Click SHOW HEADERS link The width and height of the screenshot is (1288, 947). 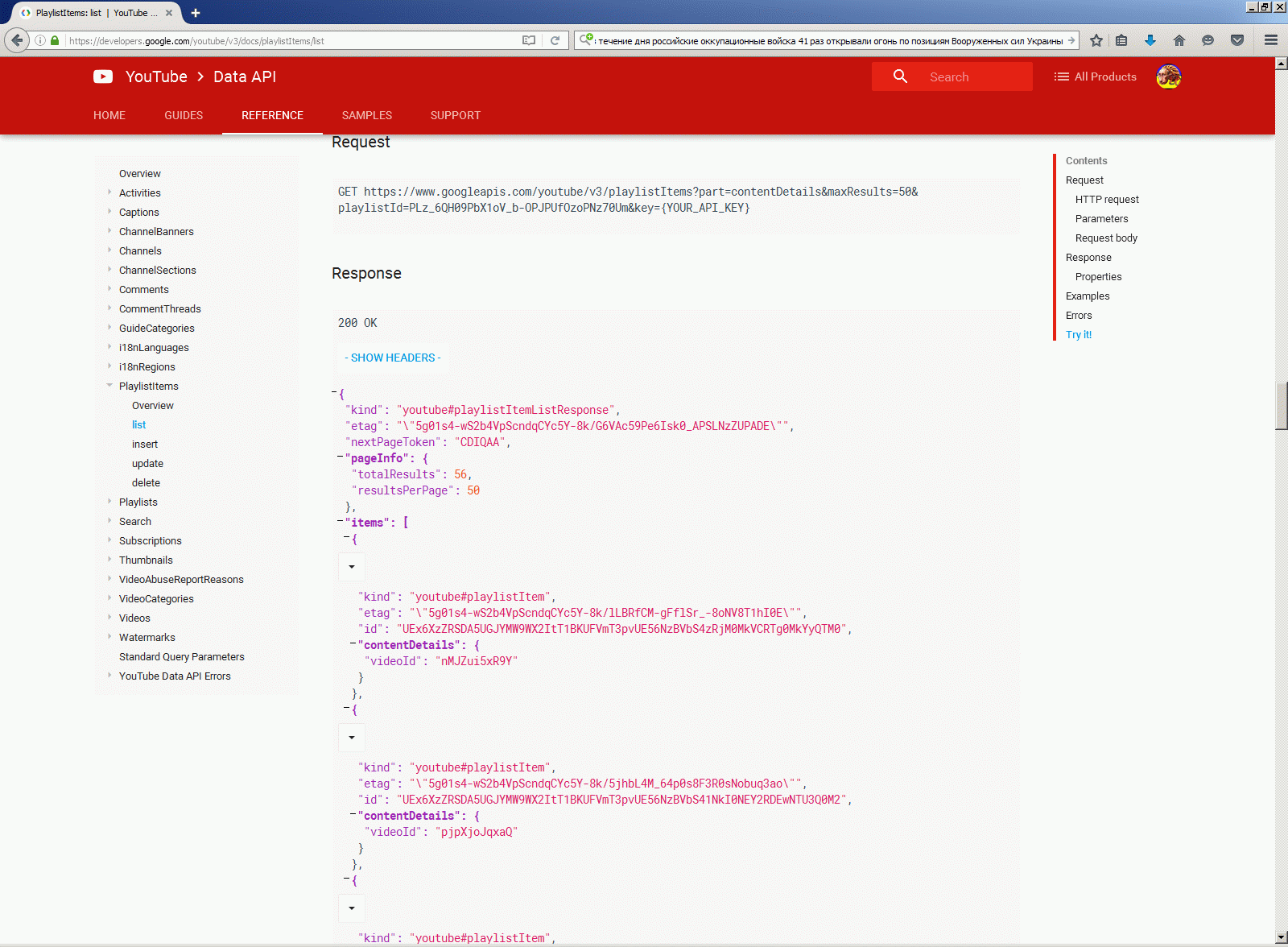[393, 358]
